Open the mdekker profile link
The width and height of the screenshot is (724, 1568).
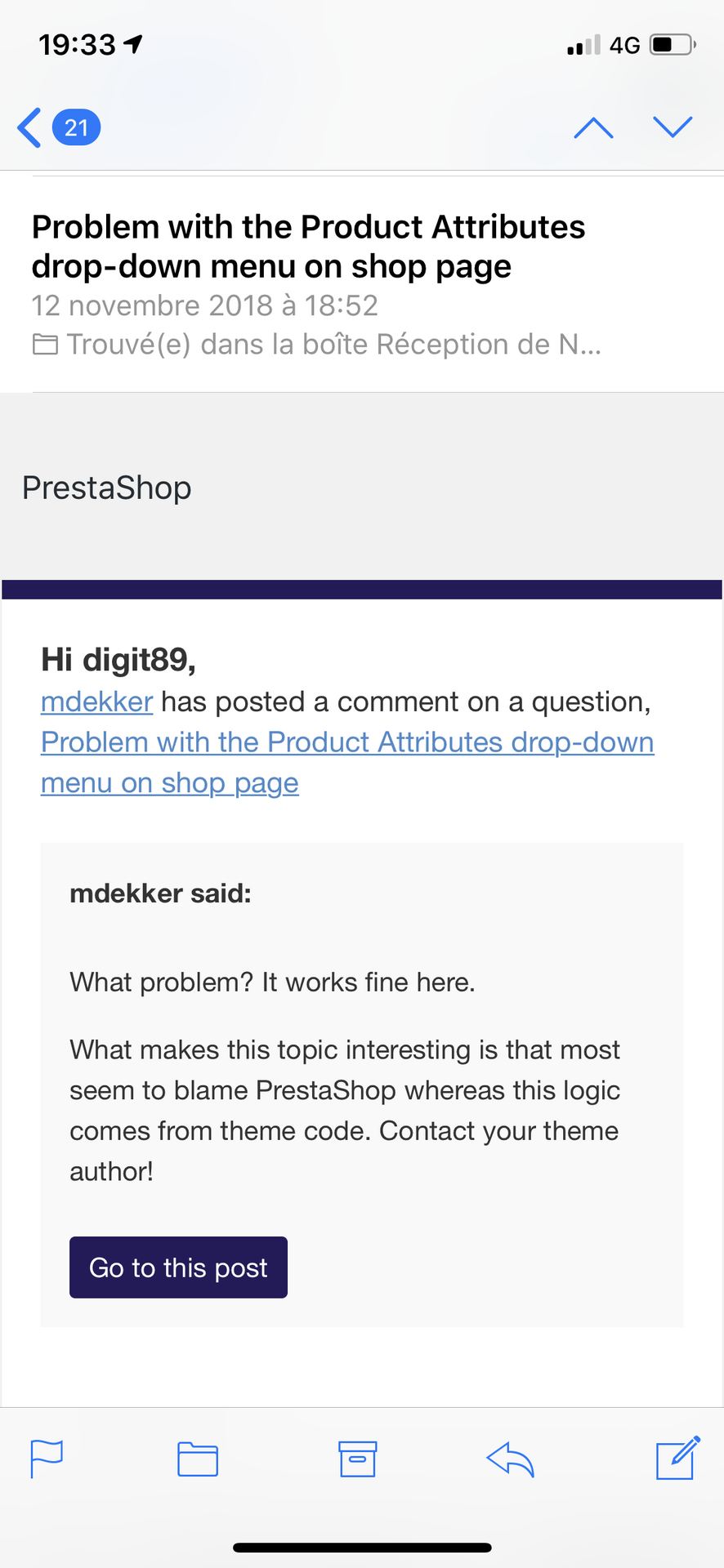(x=97, y=702)
